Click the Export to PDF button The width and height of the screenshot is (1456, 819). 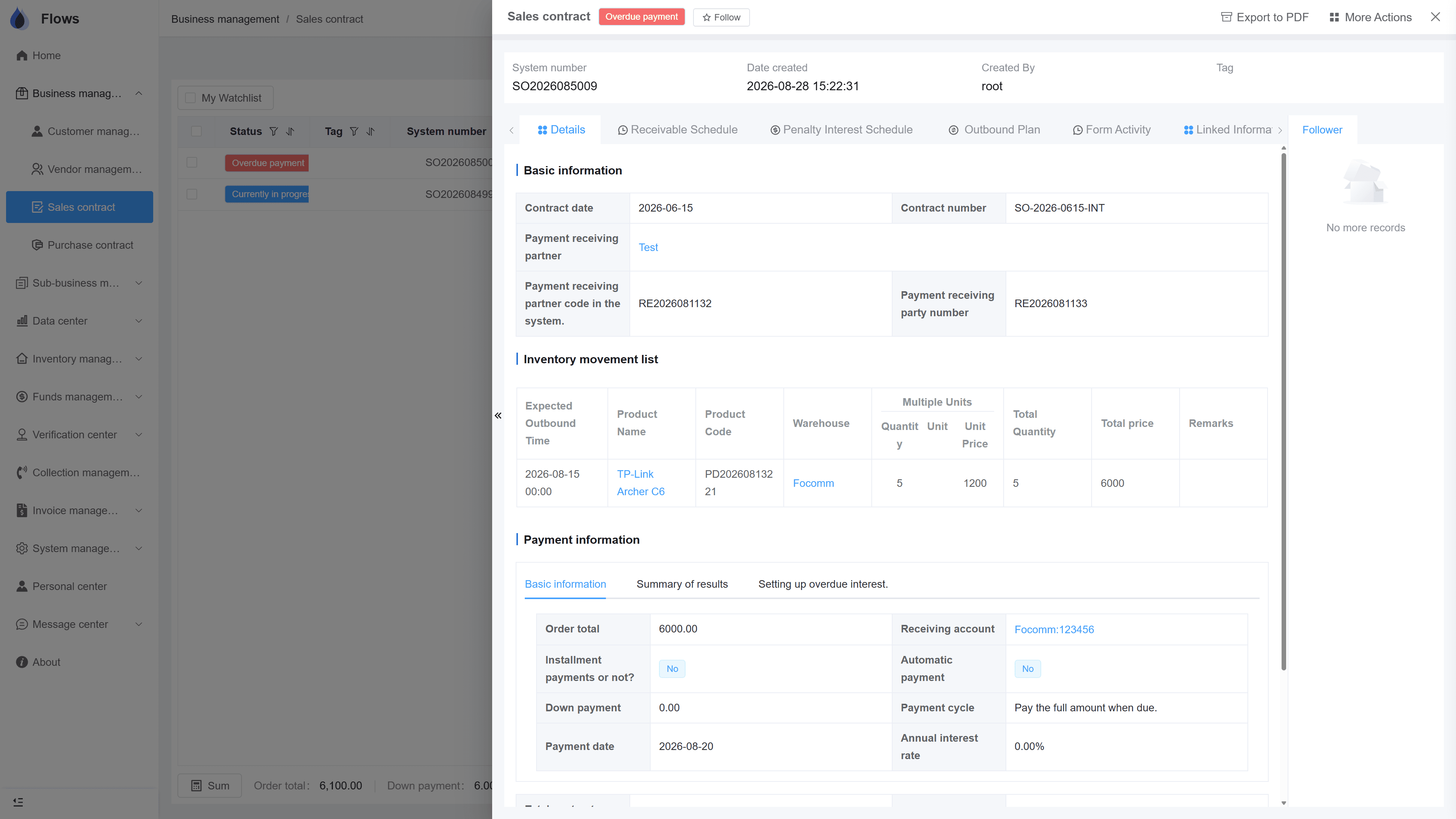[x=1265, y=17]
